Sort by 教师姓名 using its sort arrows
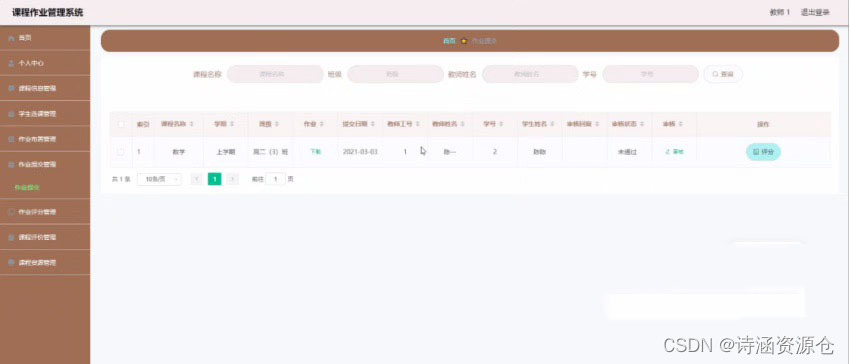 pyautogui.click(x=462, y=124)
